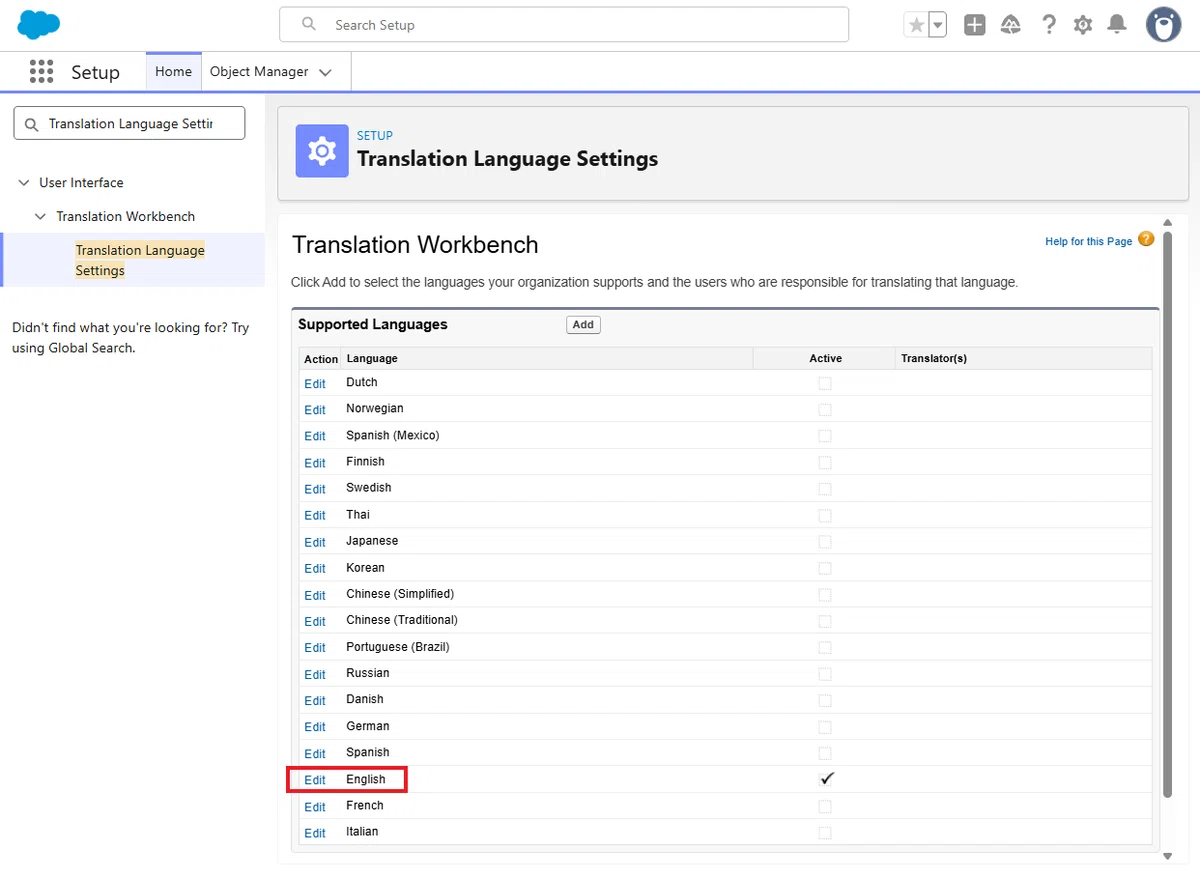This screenshot has width=1200, height=871.
Task: Switch to the Home tab
Action: (x=173, y=72)
